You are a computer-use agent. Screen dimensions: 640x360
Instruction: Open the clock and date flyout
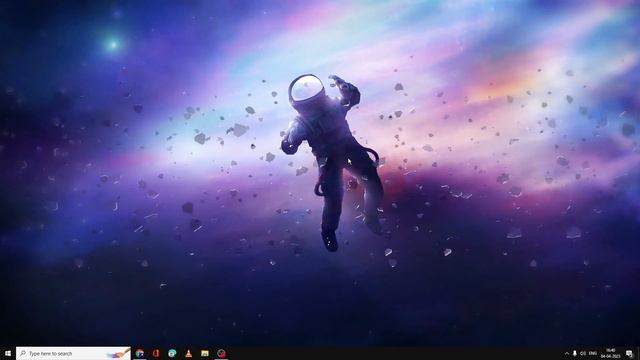click(610, 353)
